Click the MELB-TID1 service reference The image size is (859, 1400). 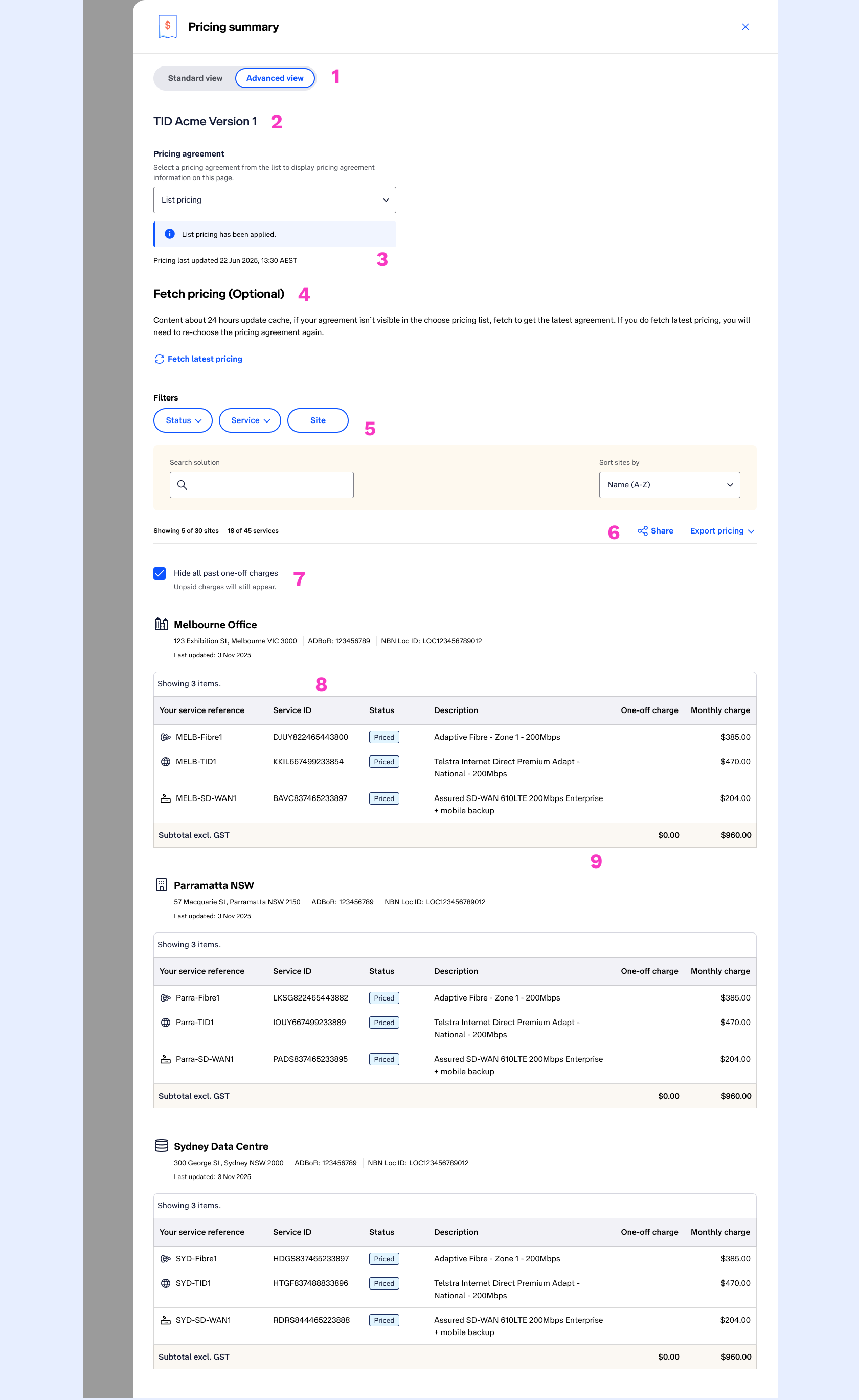[196, 761]
